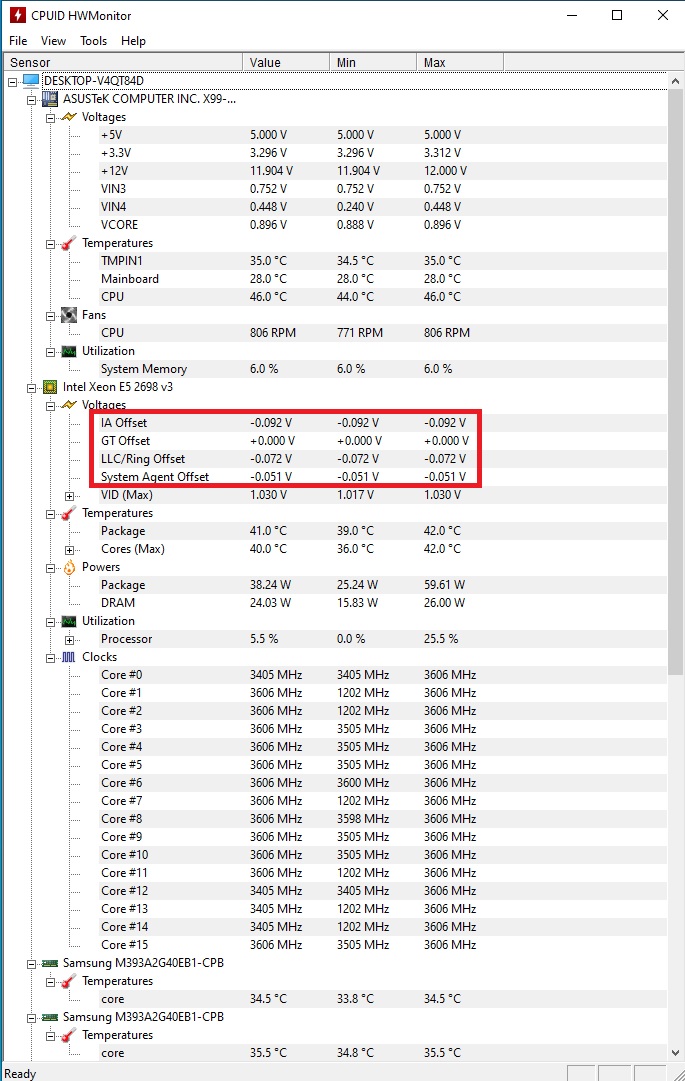Select the System Agent Offset row
The width and height of the screenshot is (685, 1081).
click(x=382, y=476)
